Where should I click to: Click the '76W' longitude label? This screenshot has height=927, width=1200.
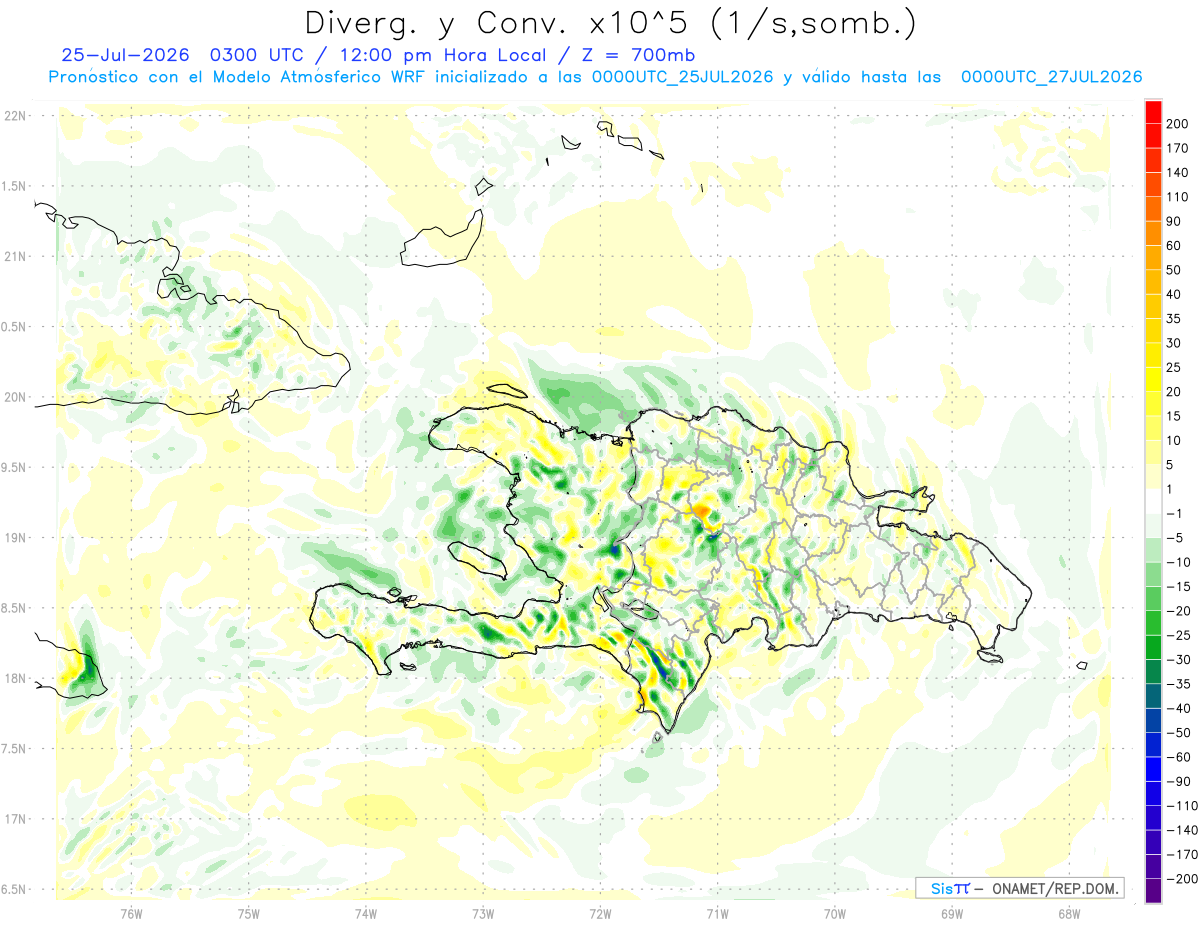131,913
